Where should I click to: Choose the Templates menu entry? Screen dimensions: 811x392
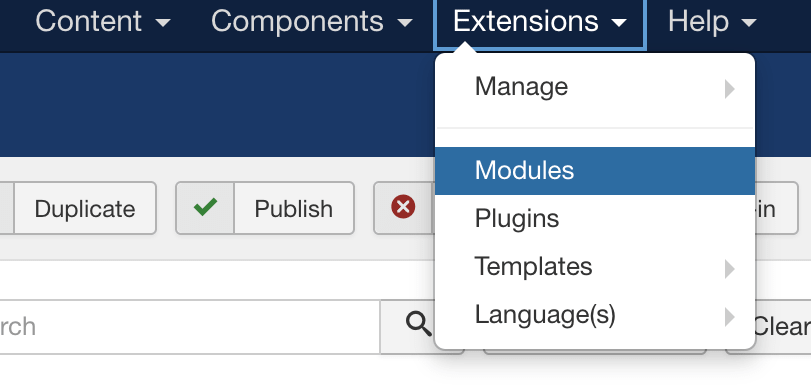coord(595,267)
